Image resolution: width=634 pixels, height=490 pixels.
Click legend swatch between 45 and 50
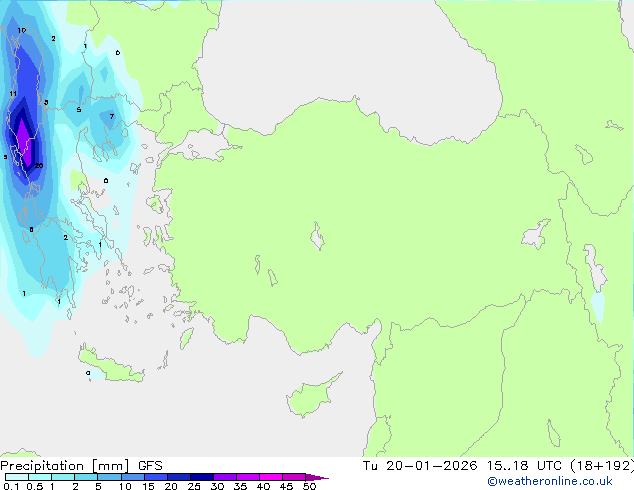294,477
